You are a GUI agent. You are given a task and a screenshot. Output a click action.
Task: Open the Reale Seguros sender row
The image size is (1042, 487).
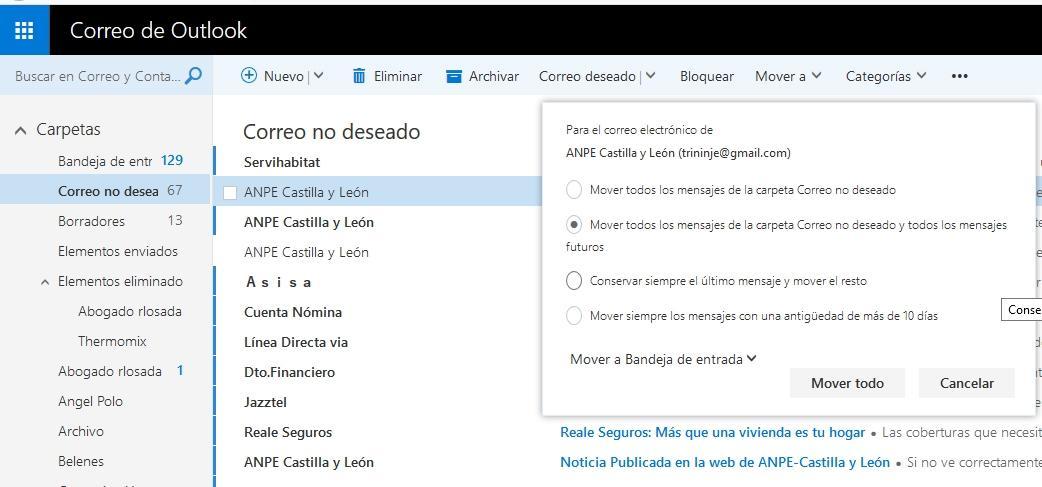[x=288, y=433]
